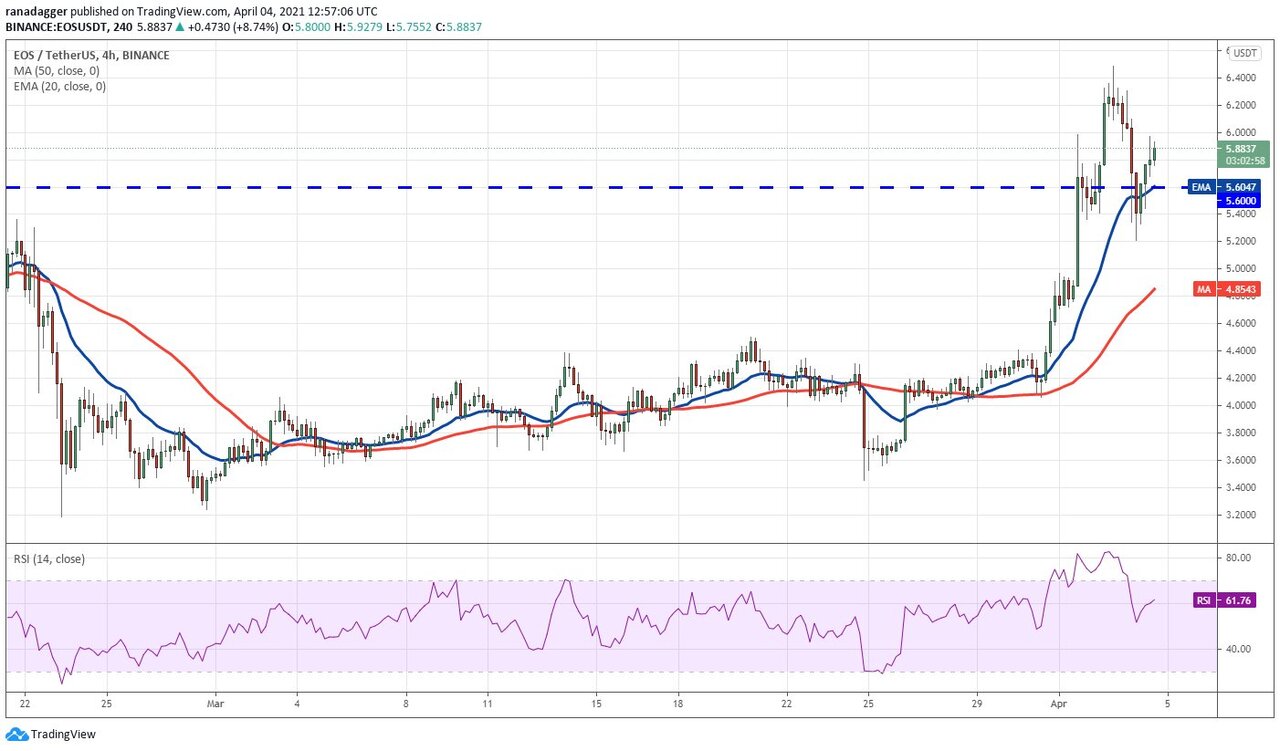Click the red MA 4.8543 price tag
The height and width of the screenshot is (751, 1280).
[1243, 289]
